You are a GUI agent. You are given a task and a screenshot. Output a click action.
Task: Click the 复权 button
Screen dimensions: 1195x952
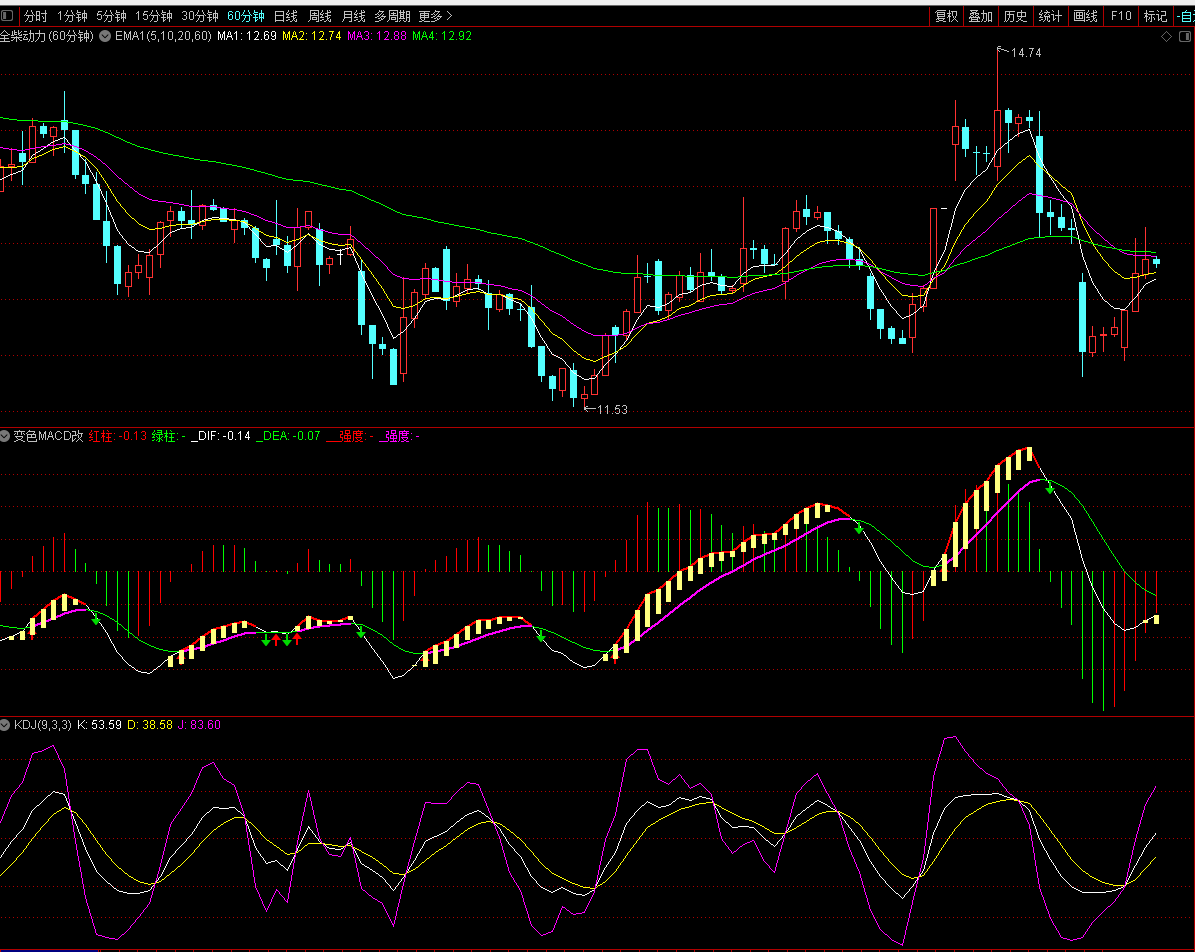click(946, 16)
